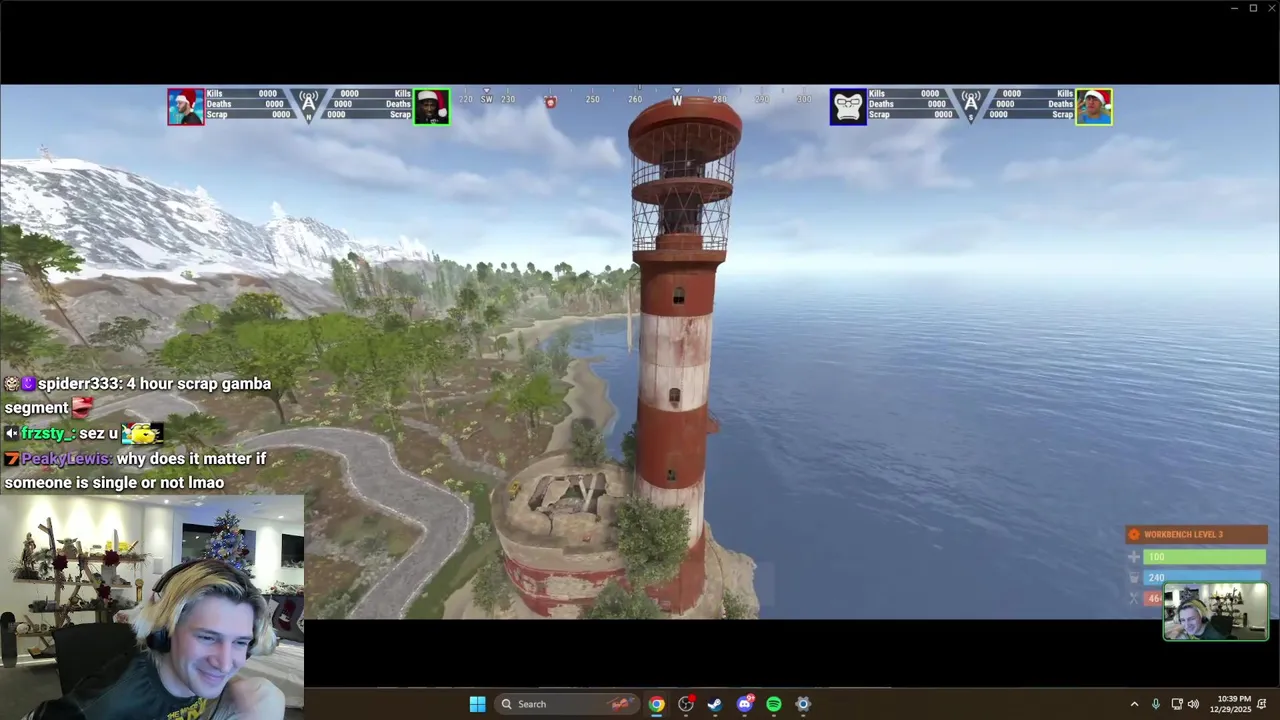Click the green health bar showing 100
Screen dimensions: 1280x720
1205,557
